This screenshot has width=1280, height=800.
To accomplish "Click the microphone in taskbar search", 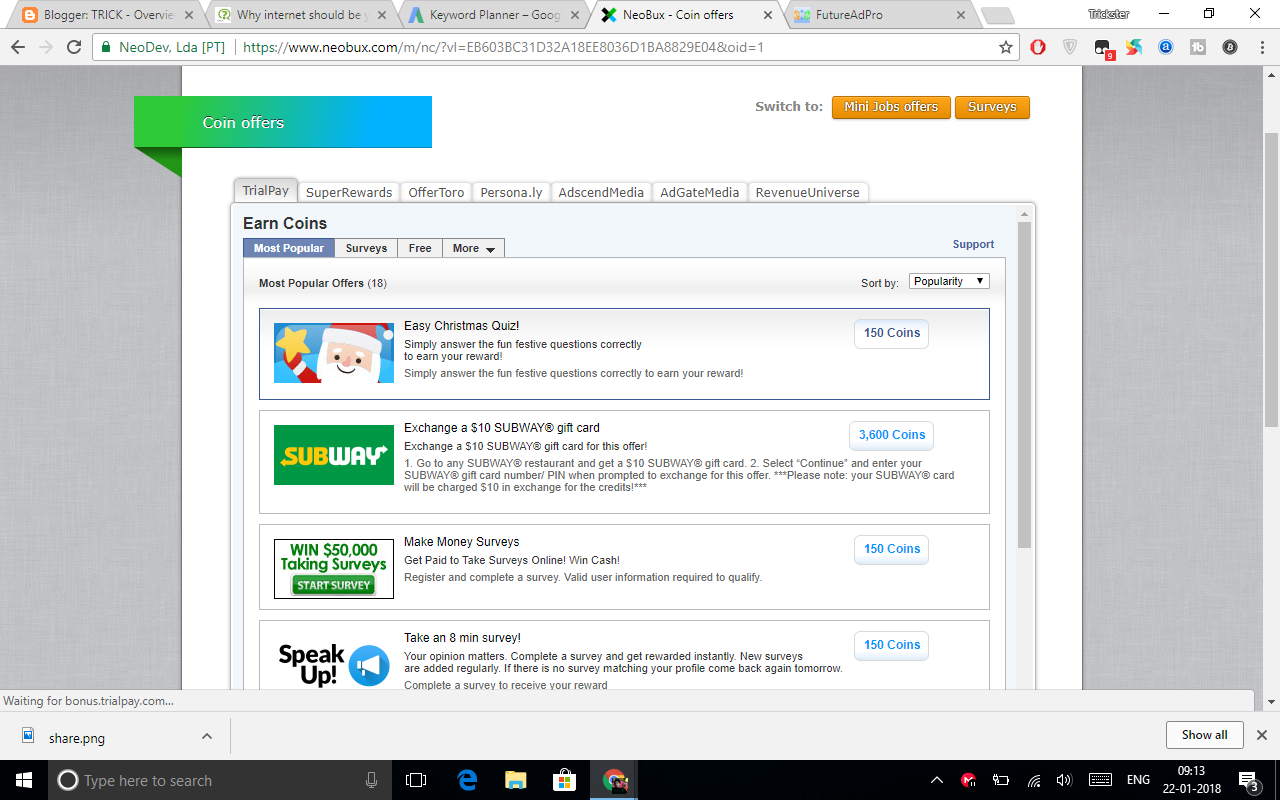I will (x=371, y=780).
